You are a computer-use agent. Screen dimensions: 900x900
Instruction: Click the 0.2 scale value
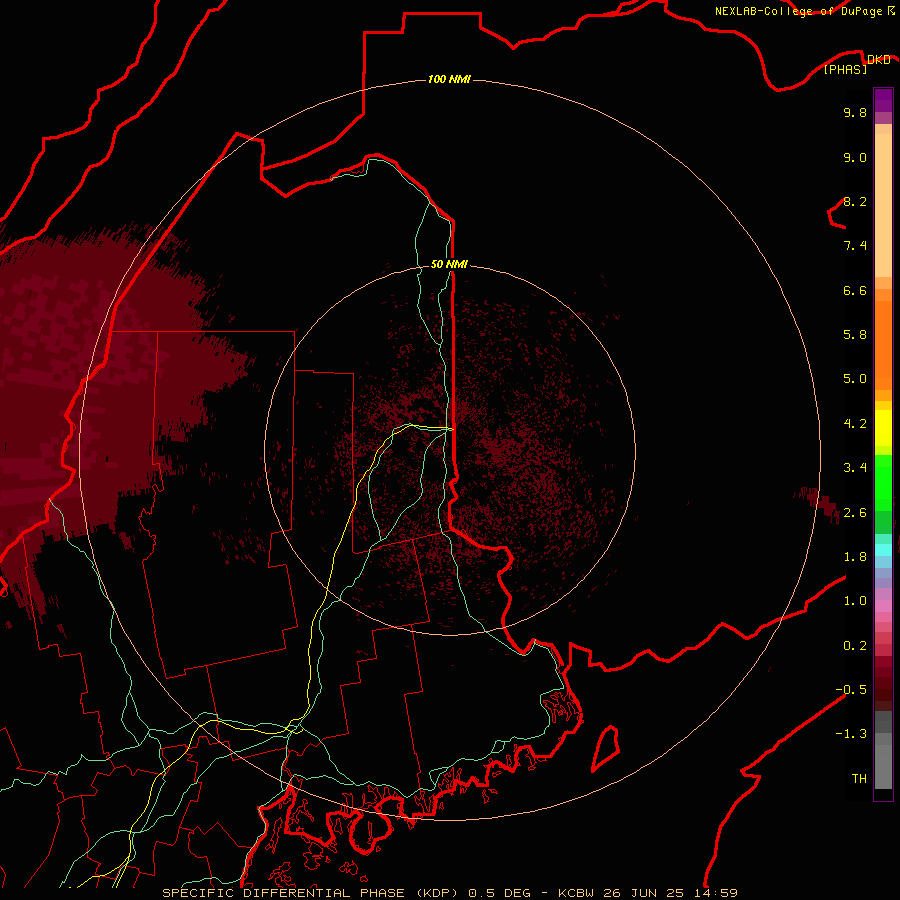[x=855, y=646]
